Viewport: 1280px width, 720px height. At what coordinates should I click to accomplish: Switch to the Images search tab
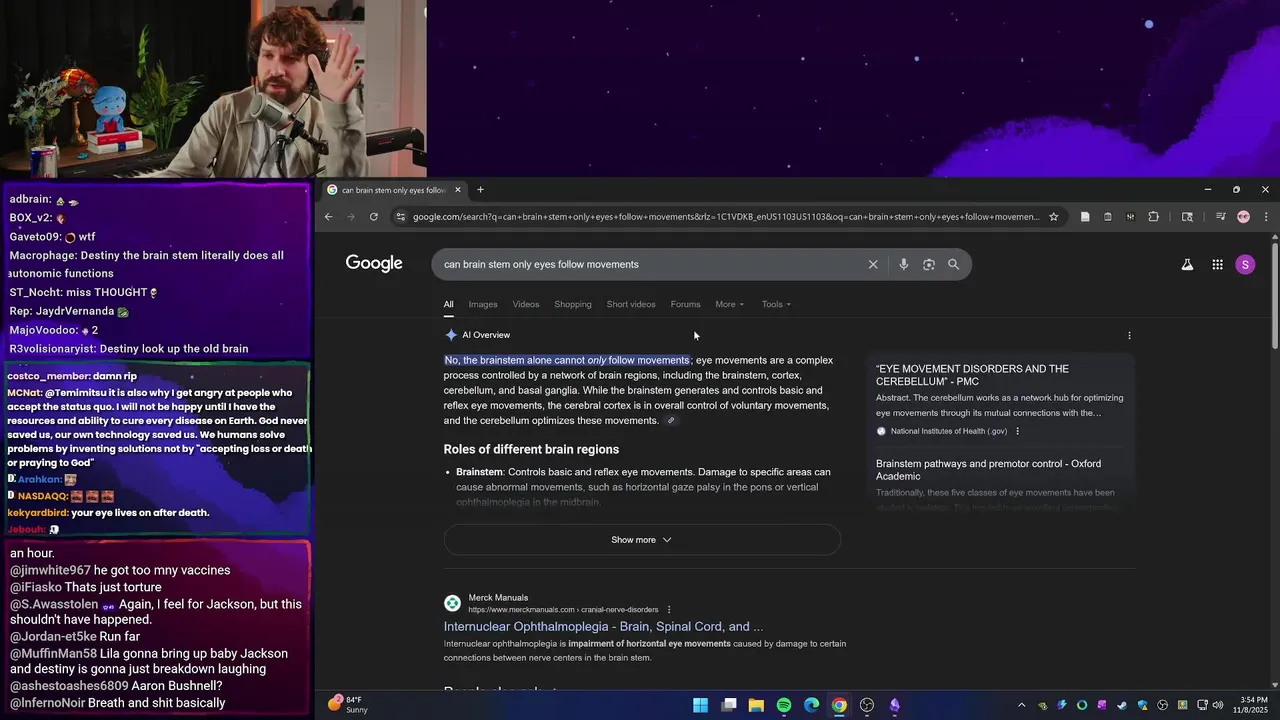tap(483, 304)
